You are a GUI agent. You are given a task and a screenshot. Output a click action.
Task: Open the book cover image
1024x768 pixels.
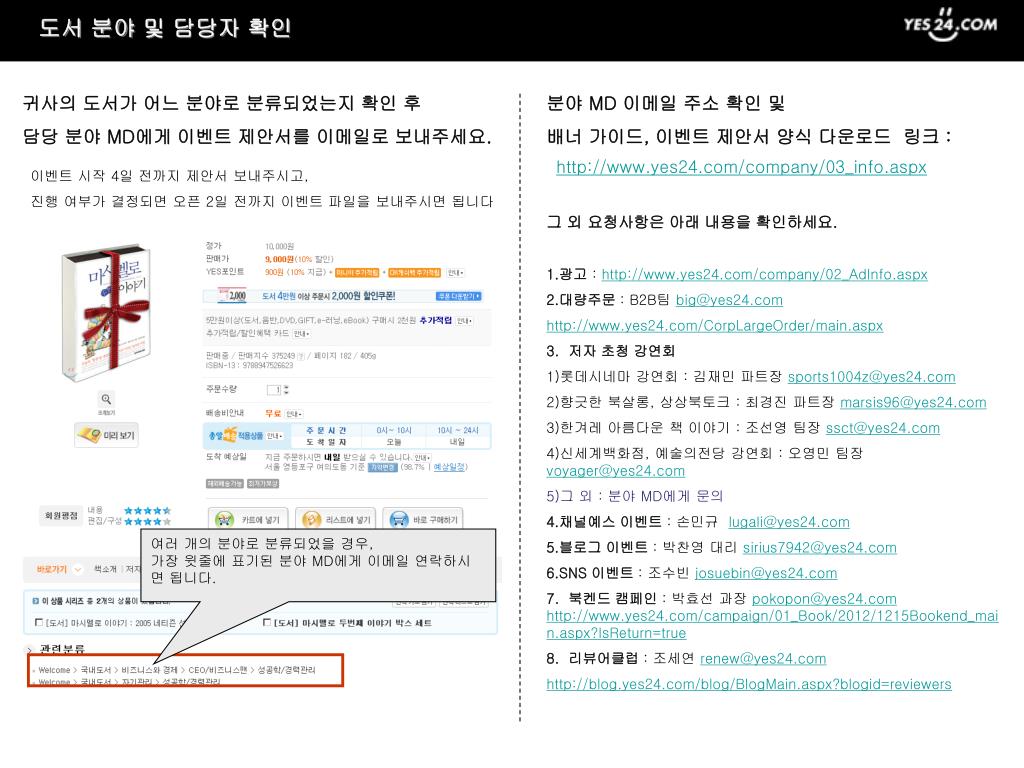coord(106,313)
